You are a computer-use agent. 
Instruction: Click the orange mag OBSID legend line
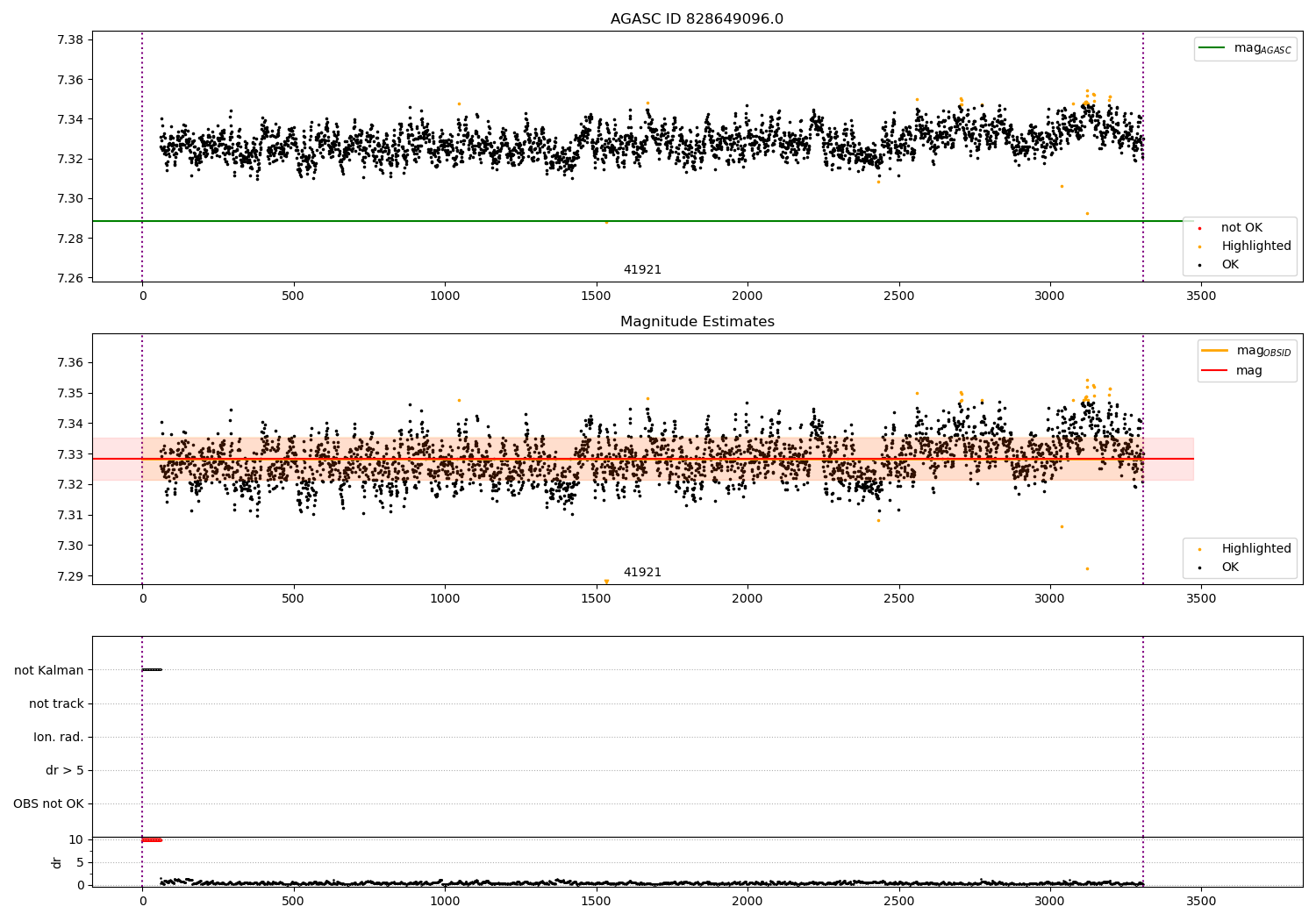1216,351
